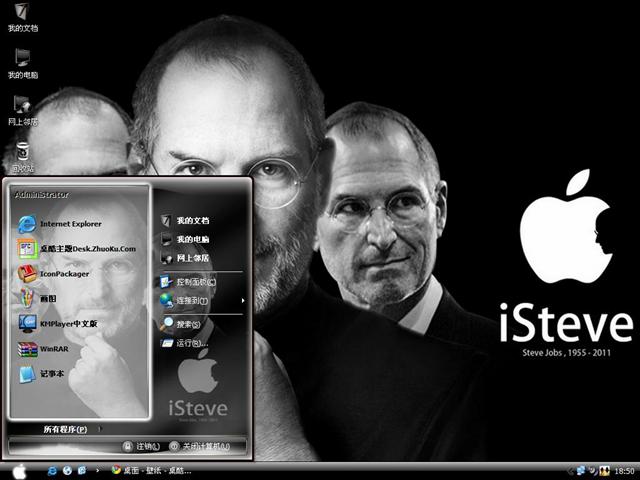Open 桌酷主题Desk.ZhuoKu.Com in the start menu
640x480 pixels.
[x=76, y=249]
